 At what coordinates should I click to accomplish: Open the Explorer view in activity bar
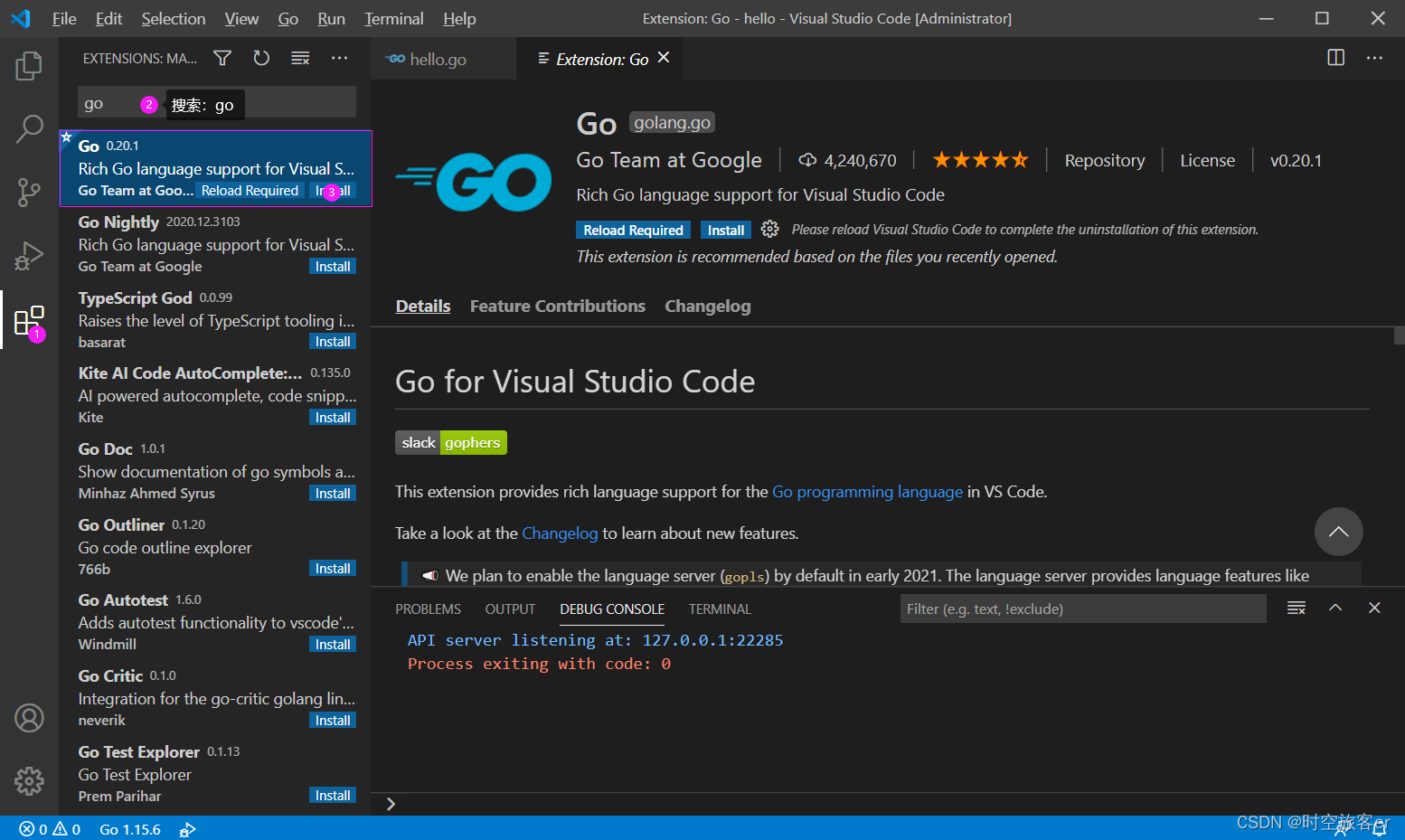[x=29, y=66]
